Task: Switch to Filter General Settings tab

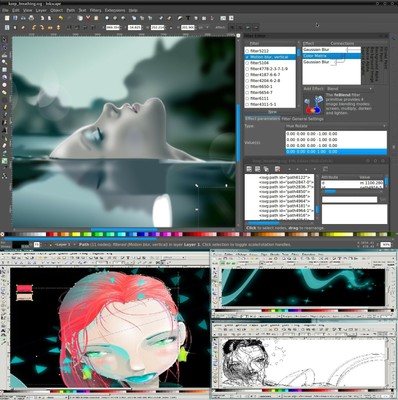Action: [302, 119]
